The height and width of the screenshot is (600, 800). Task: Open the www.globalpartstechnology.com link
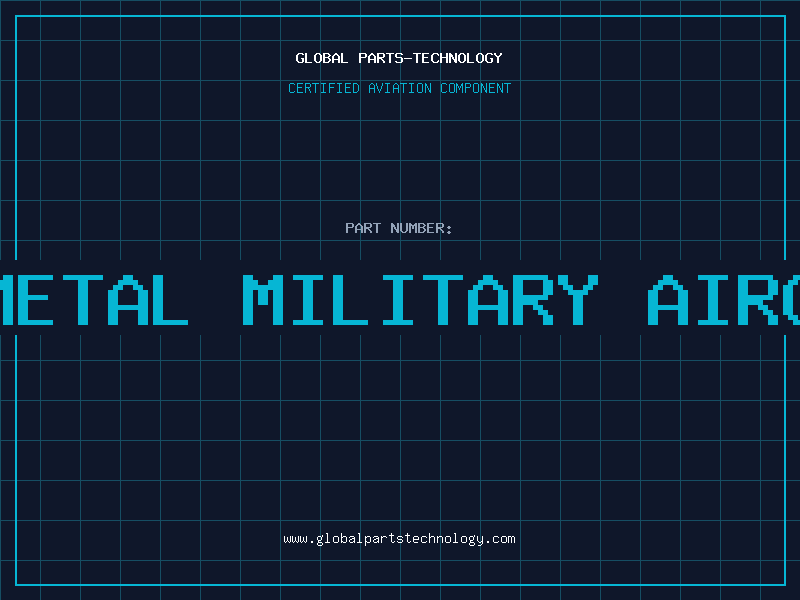(x=399, y=539)
